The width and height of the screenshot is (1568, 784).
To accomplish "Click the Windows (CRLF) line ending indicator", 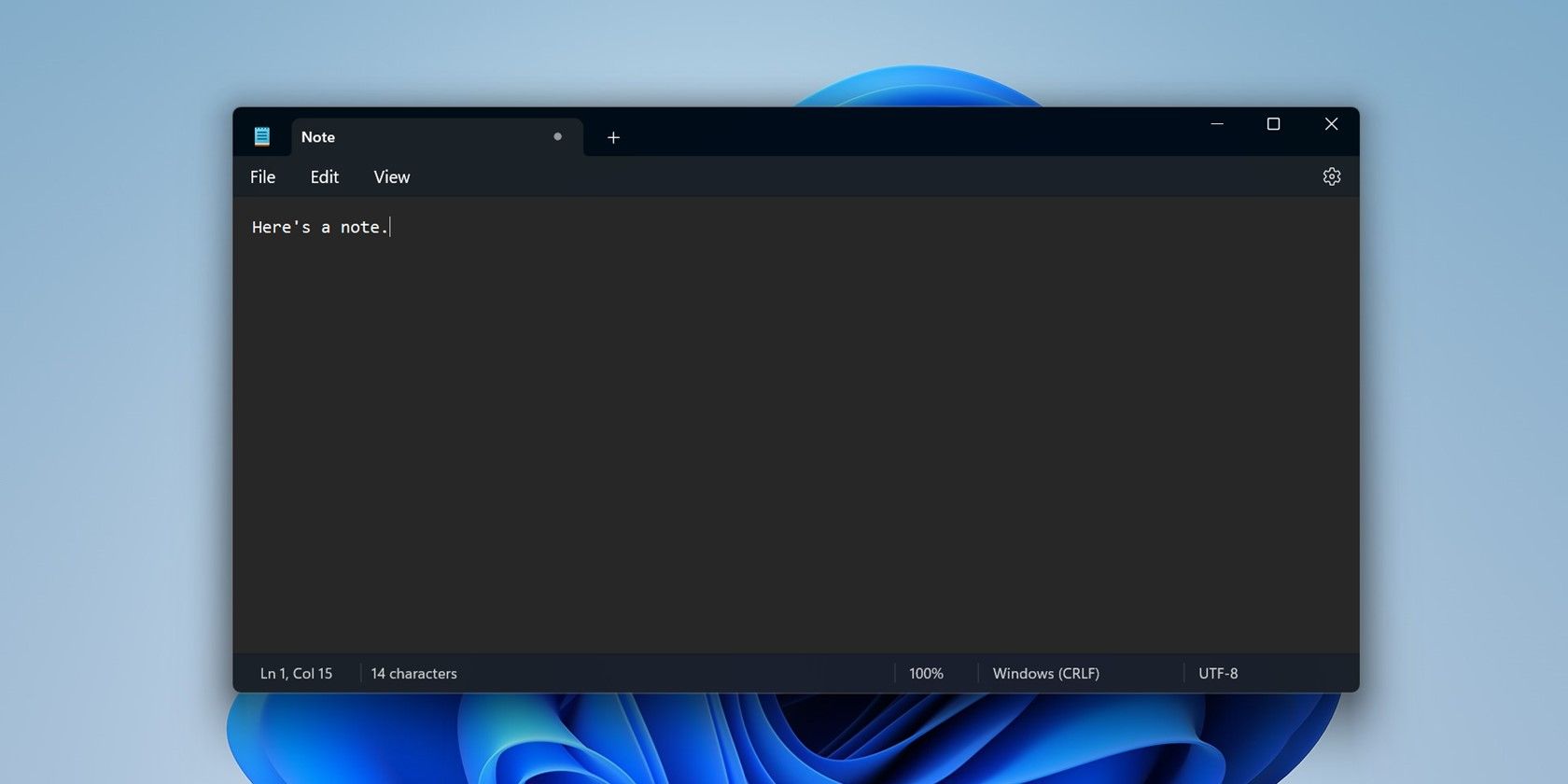I will pos(1045,673).
